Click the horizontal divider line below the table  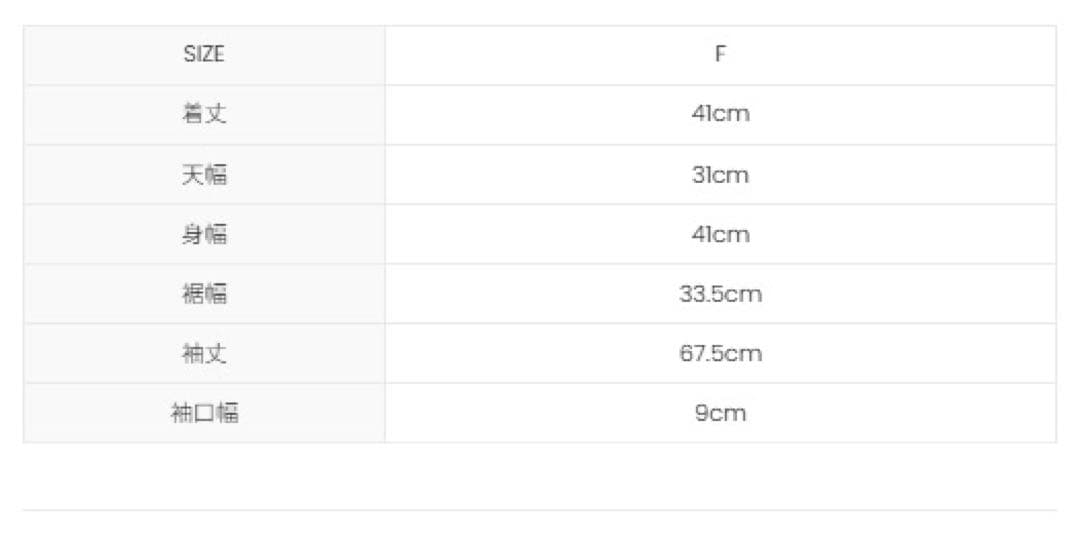(540, 510)
